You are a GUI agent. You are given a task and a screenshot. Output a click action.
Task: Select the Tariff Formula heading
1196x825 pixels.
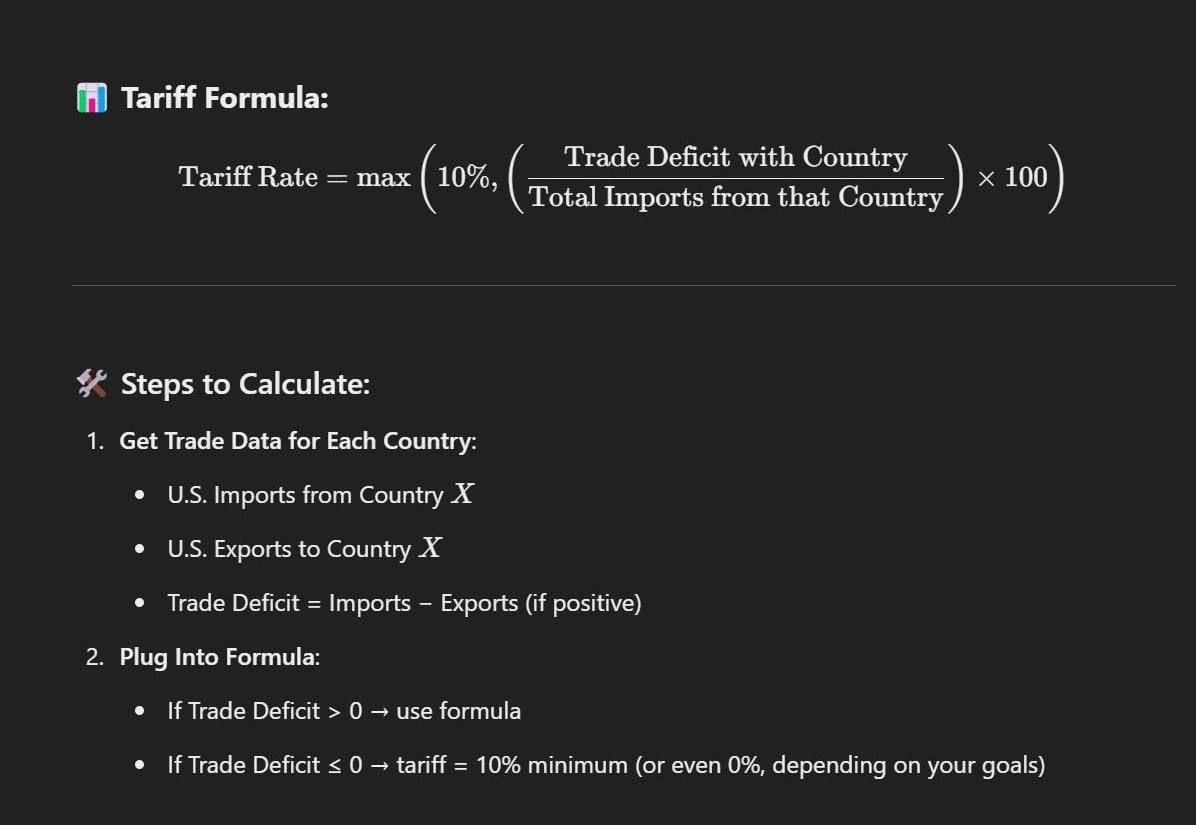point(224,98)
